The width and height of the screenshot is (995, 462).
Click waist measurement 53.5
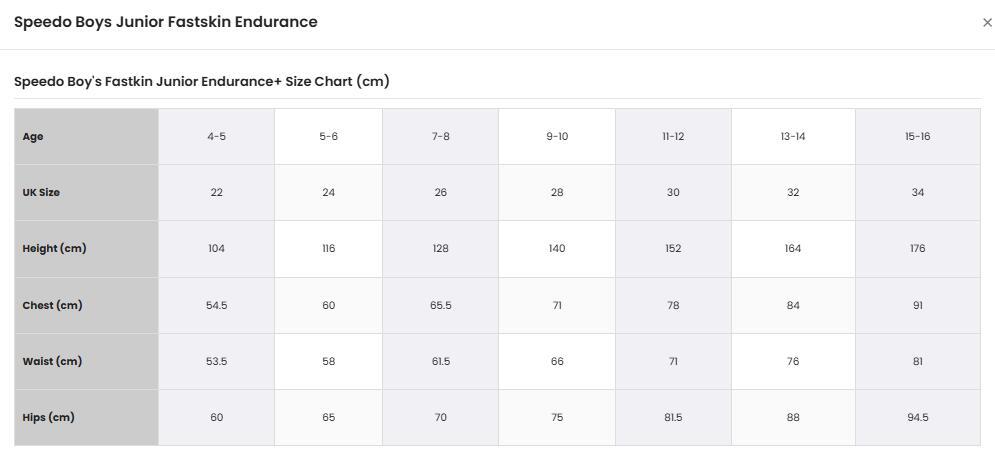(x=216, y=361)
